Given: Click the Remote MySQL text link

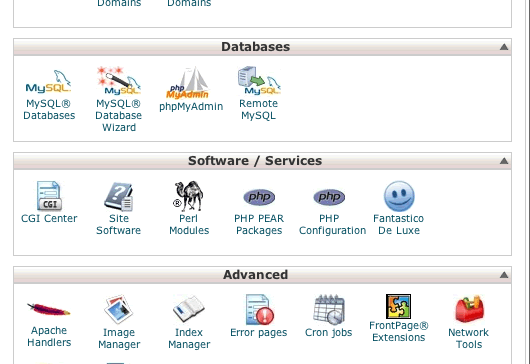Looking at the screenshot, I should click(x=259, y=110).
